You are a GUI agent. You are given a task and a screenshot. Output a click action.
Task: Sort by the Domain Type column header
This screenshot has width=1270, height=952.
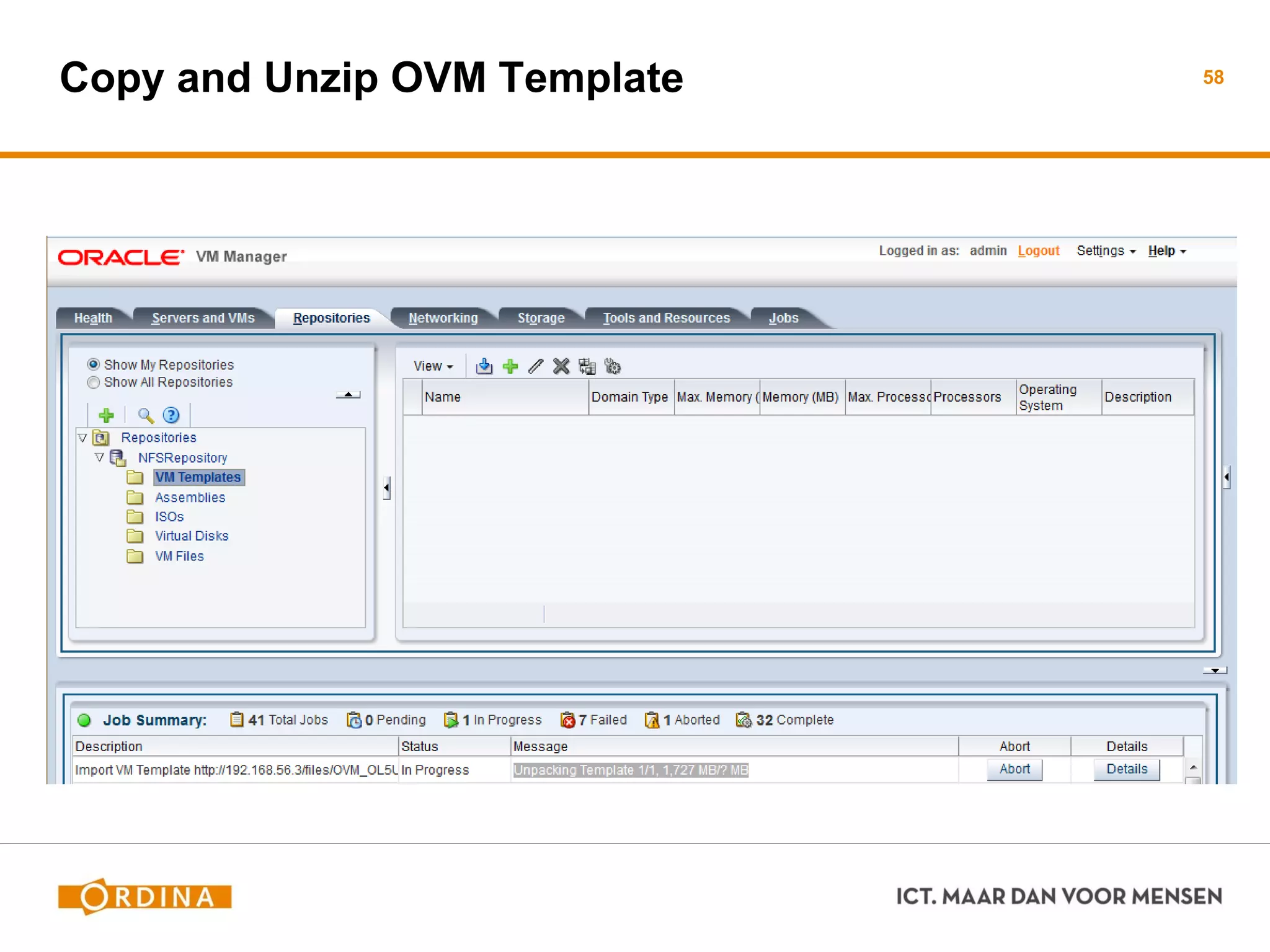[x=631, y=397]
